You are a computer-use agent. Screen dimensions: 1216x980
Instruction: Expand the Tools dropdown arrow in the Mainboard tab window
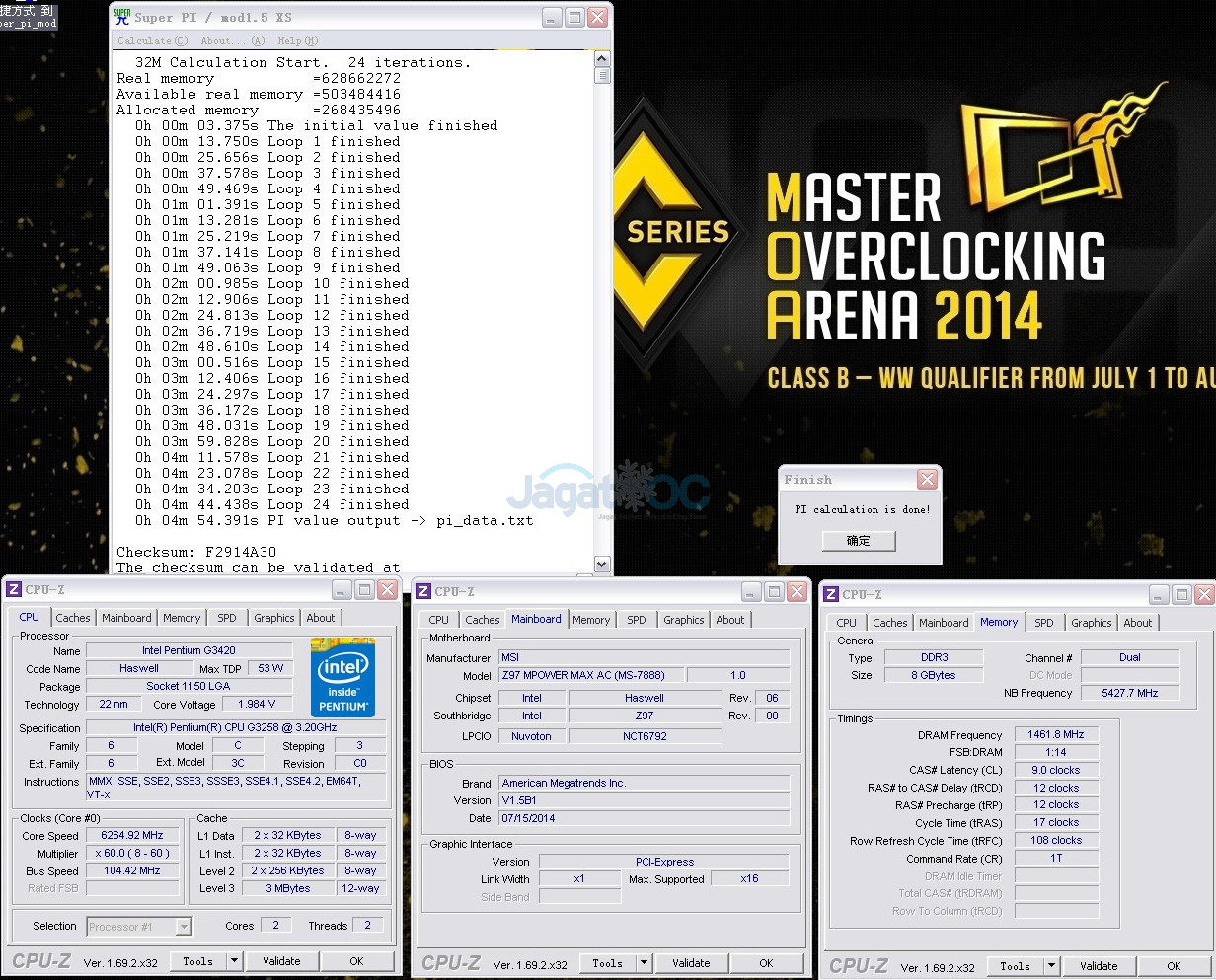pyautogui.click(x=644, y=963)
